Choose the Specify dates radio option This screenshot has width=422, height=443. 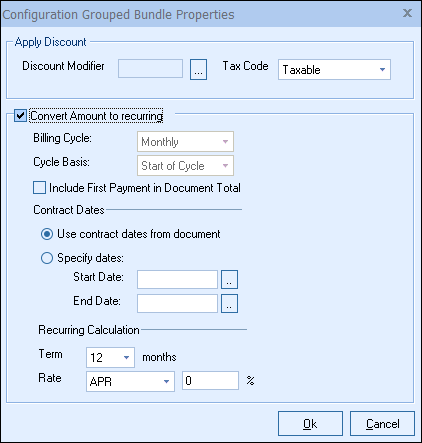point(47,258)
